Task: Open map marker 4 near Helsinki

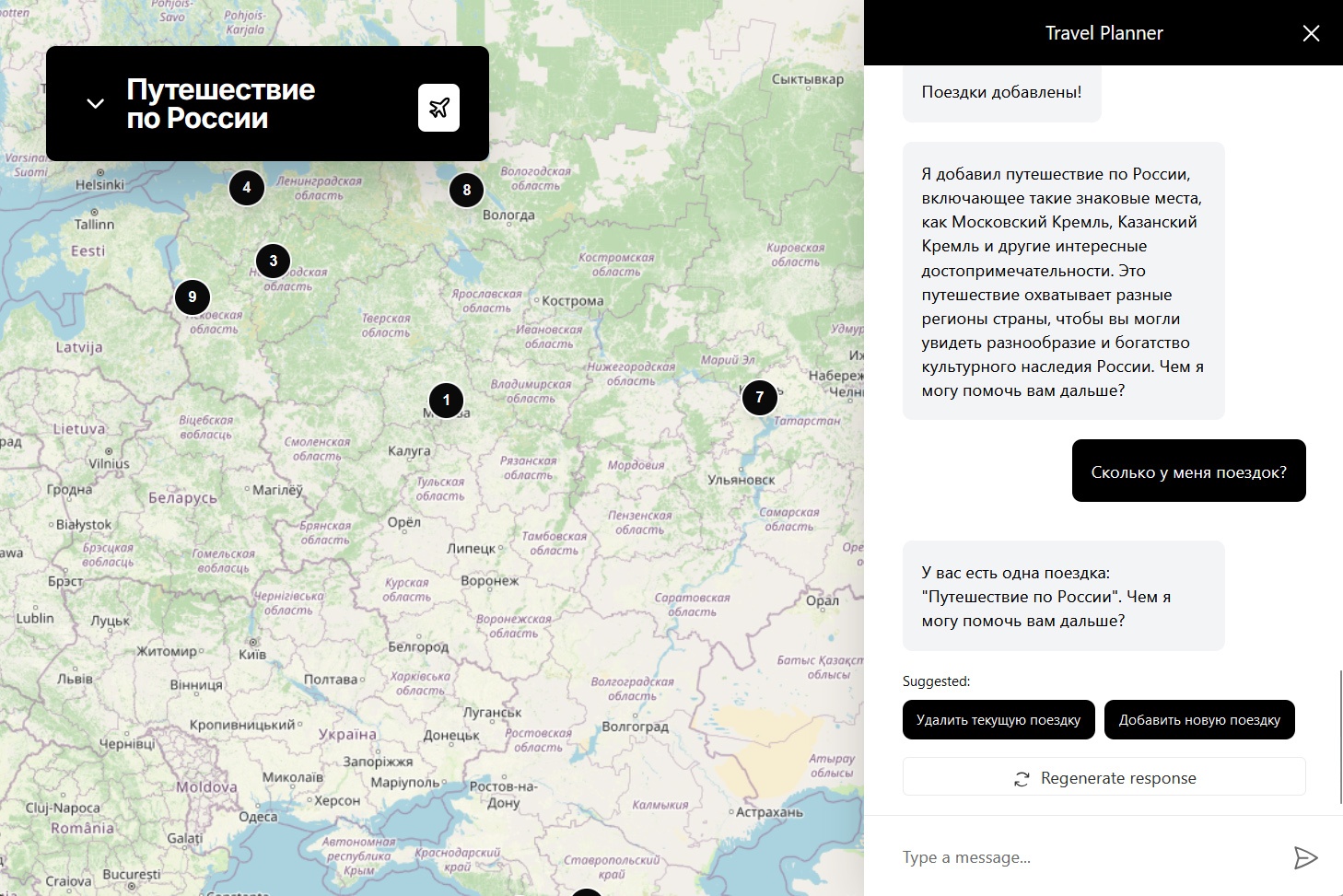Action: coord(246,187)
